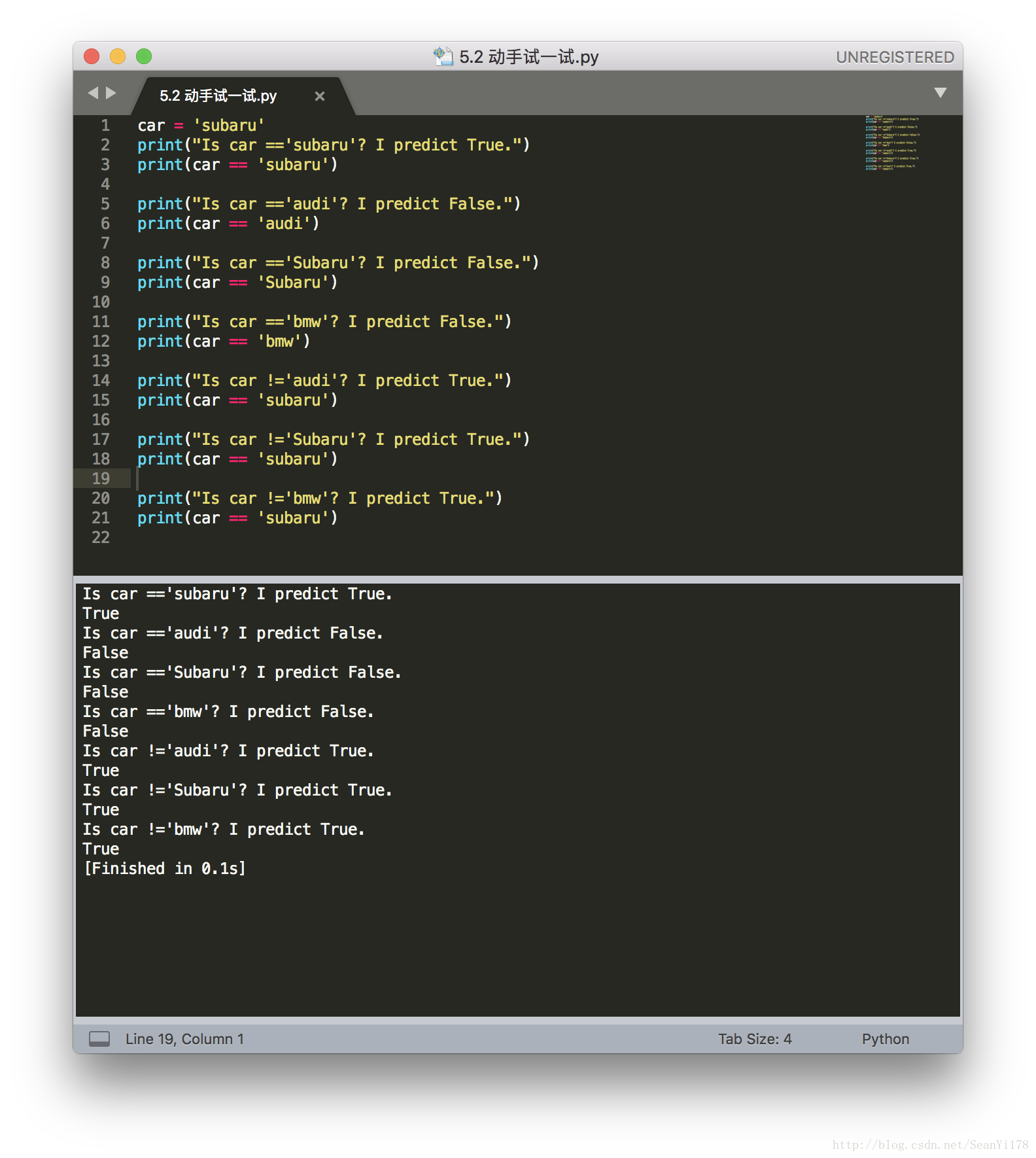Click line number 19 in the gutter
The height and width of the screenshot is (1158, 1036).
(x=101, y=478)
